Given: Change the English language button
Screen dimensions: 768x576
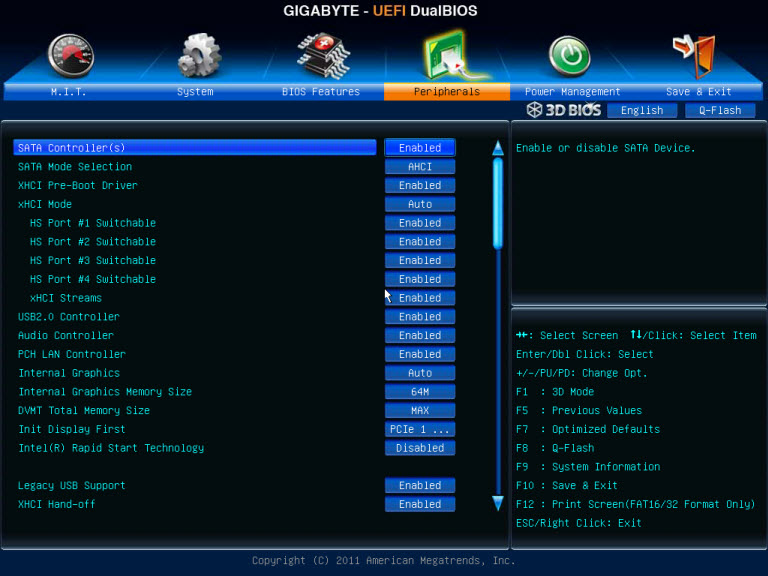Looking at the screenshot, I should point(642,110).
